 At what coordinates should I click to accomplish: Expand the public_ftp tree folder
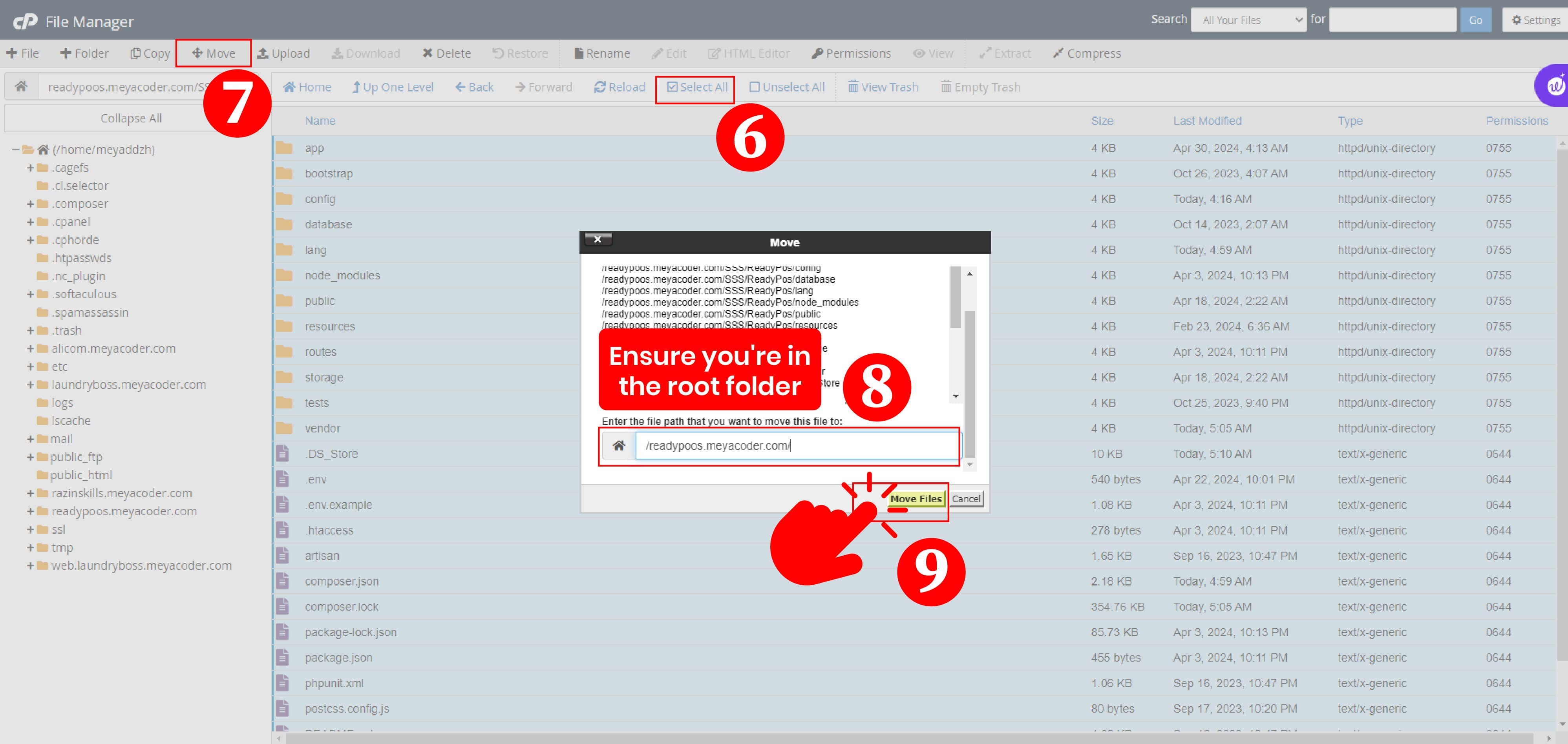pos(31,458)
